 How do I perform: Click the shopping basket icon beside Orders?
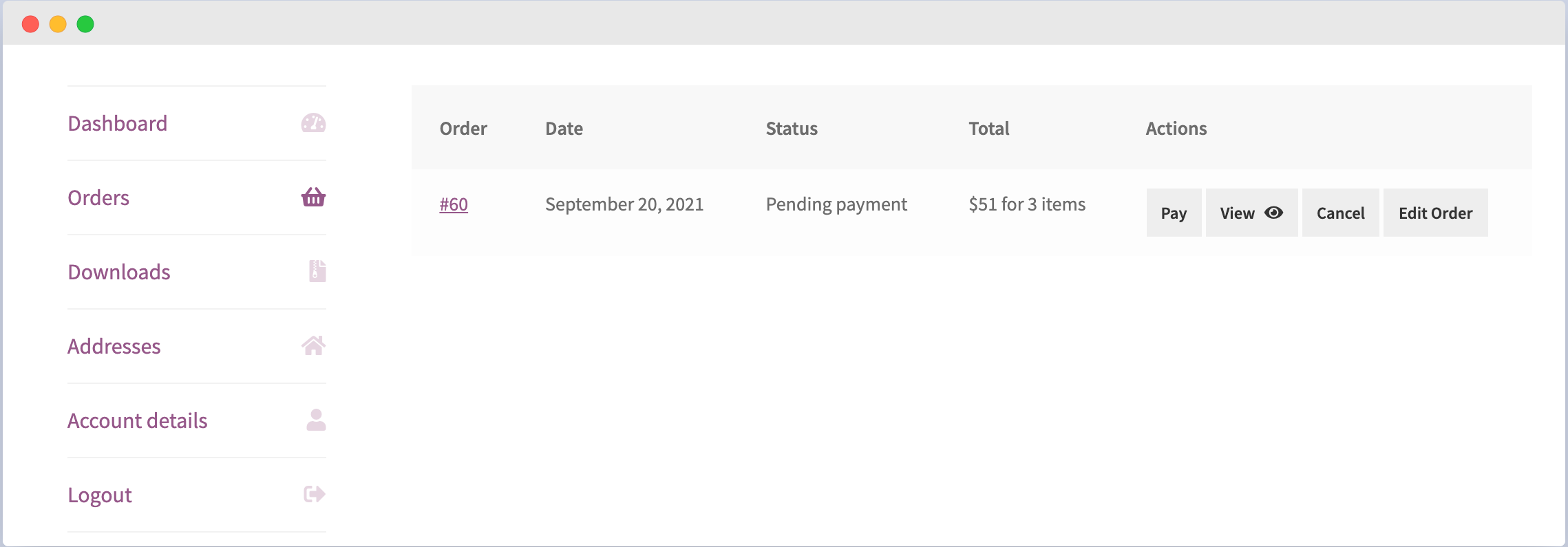click(314, 198)
